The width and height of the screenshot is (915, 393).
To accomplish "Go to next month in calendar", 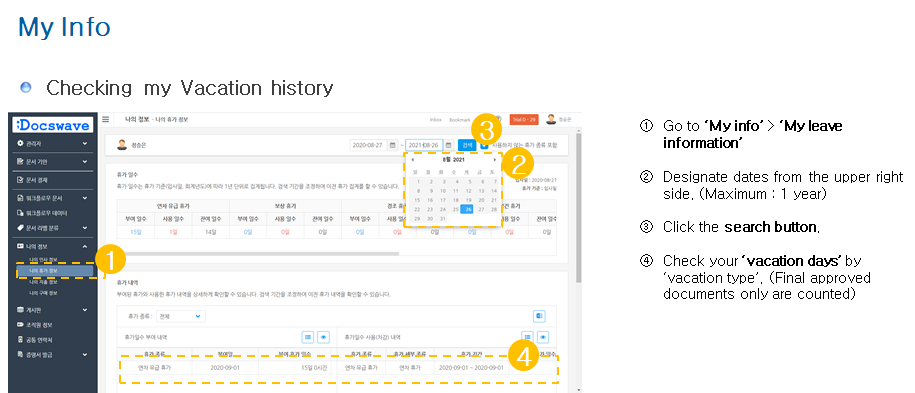I will [x=495, y=159].
